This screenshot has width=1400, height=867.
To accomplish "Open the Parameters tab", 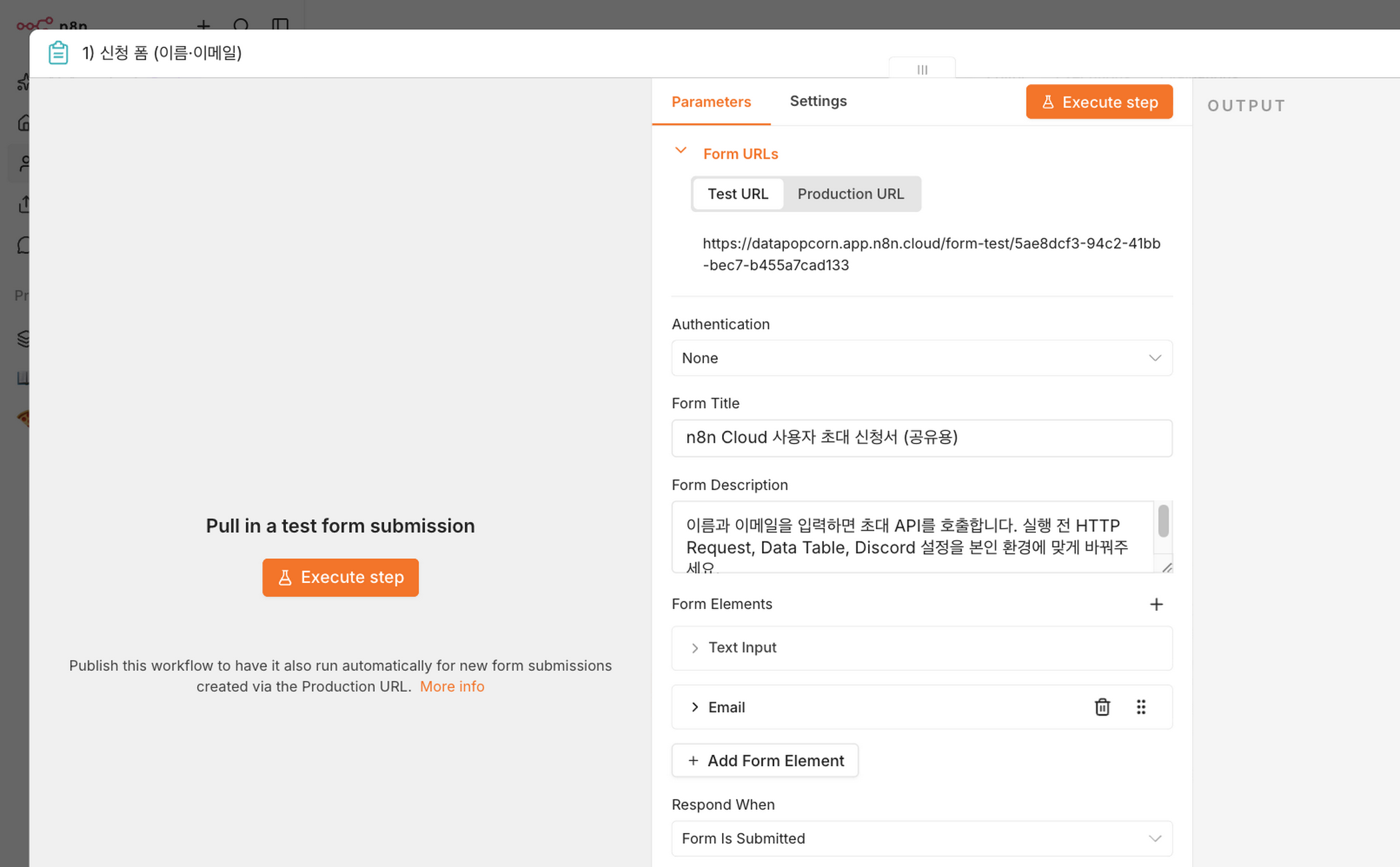I will coord(711,101).
